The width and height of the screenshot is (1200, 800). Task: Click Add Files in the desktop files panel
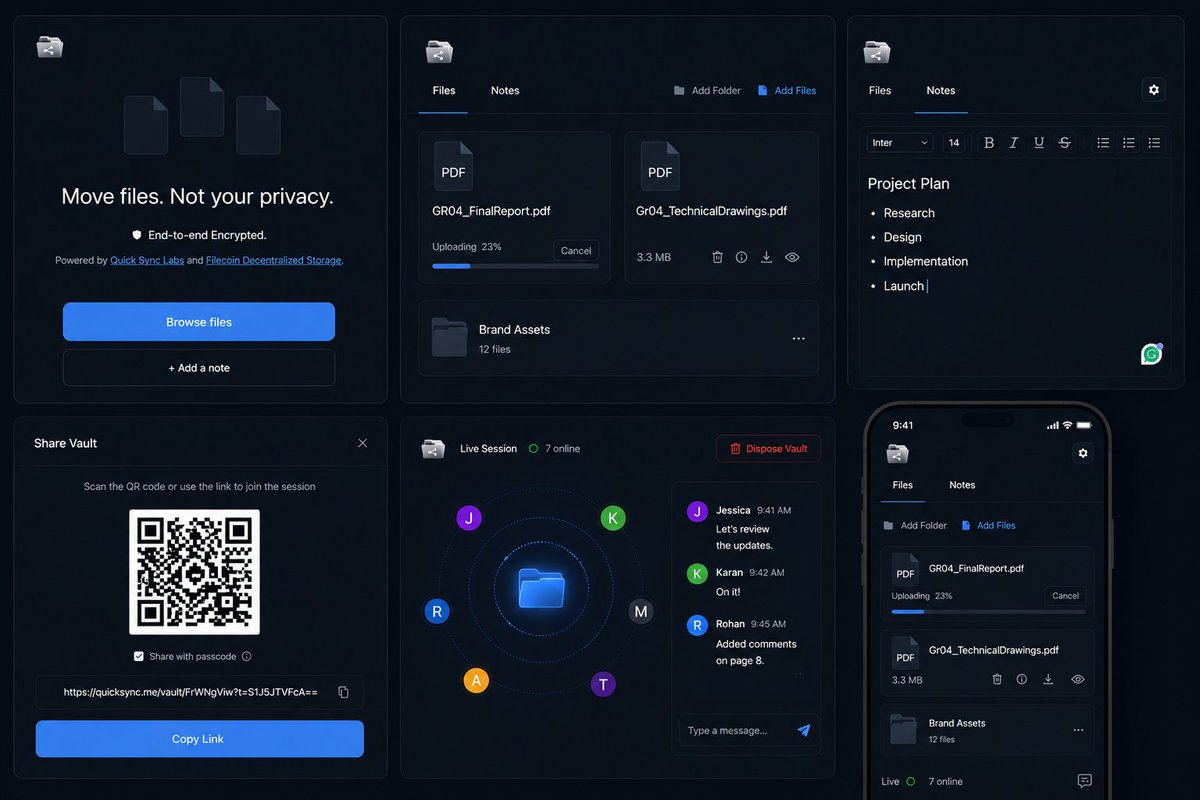(x=787, y=90)
